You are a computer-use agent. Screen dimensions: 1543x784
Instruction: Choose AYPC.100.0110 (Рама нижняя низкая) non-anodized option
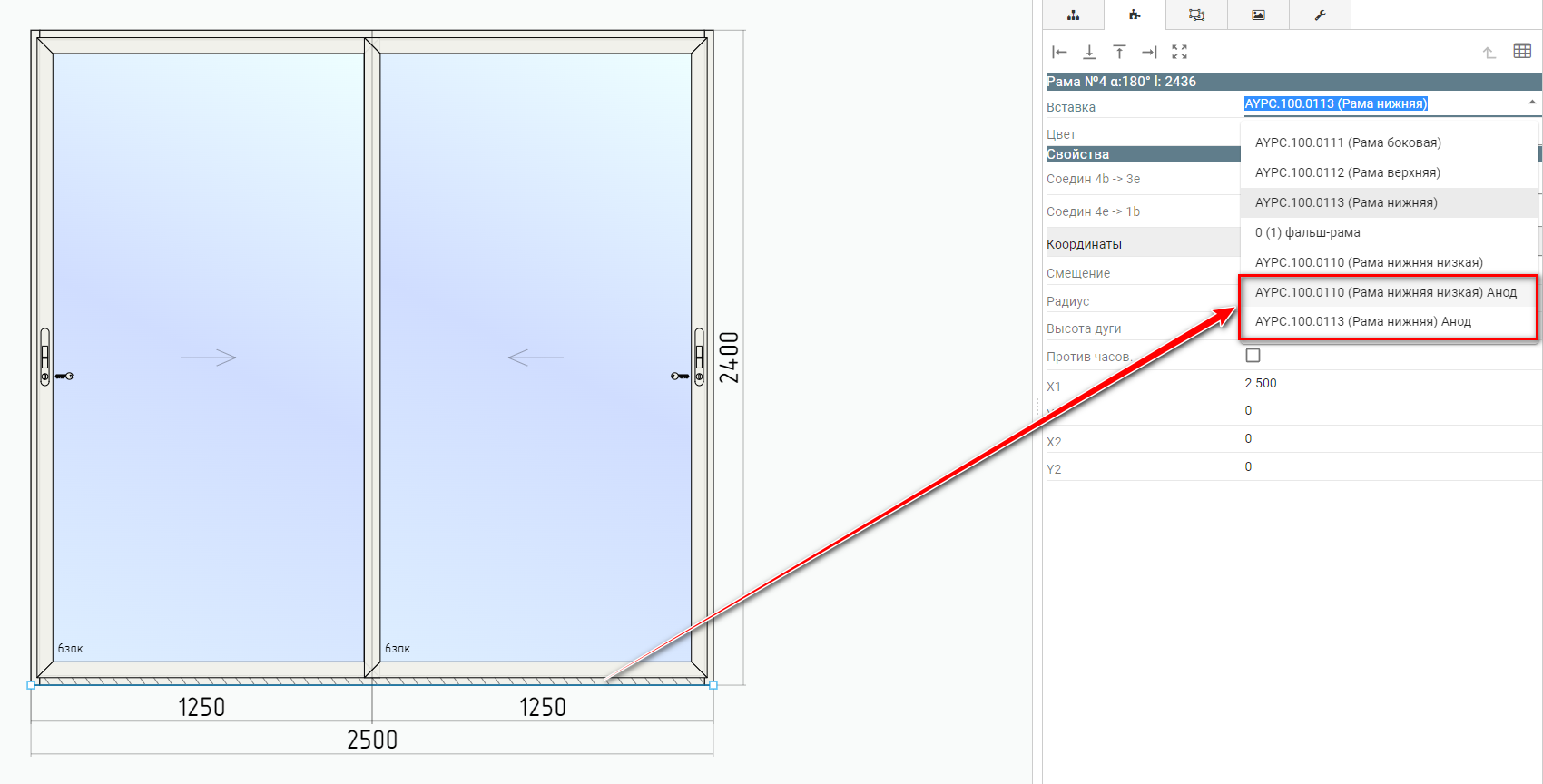click(1389, 262)
